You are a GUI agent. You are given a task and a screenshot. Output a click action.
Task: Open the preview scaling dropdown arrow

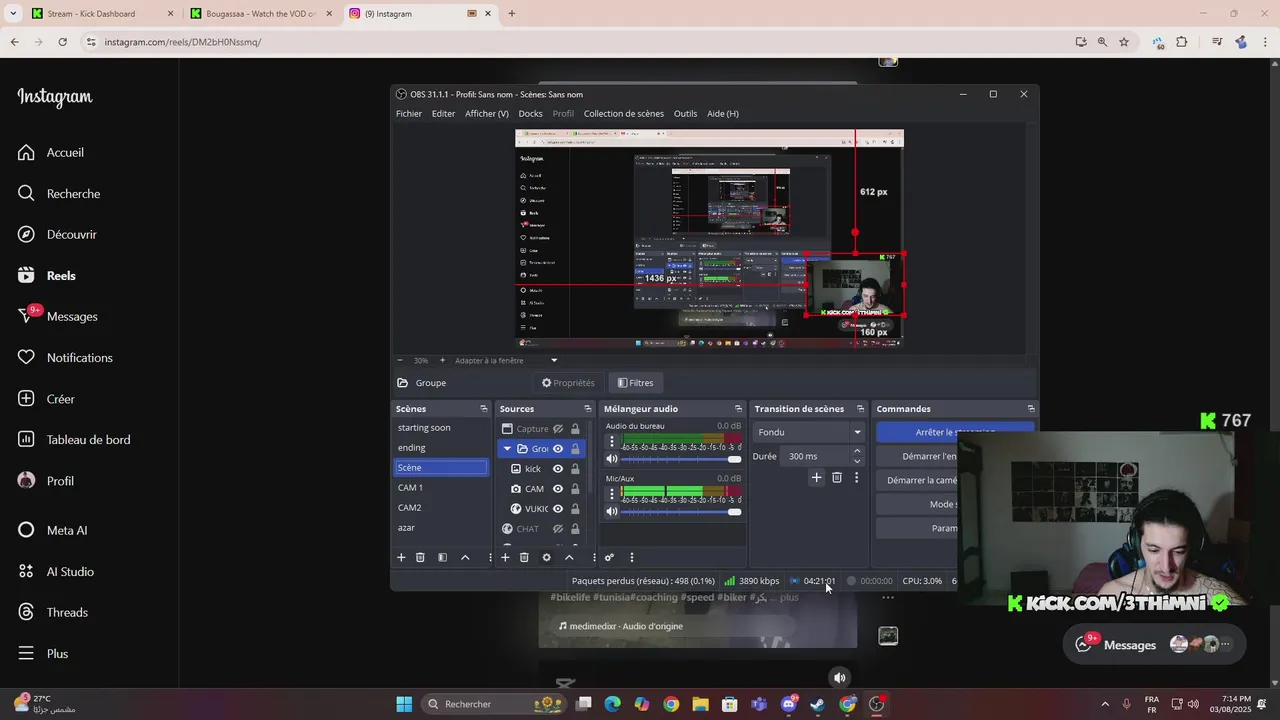(554, 360)
